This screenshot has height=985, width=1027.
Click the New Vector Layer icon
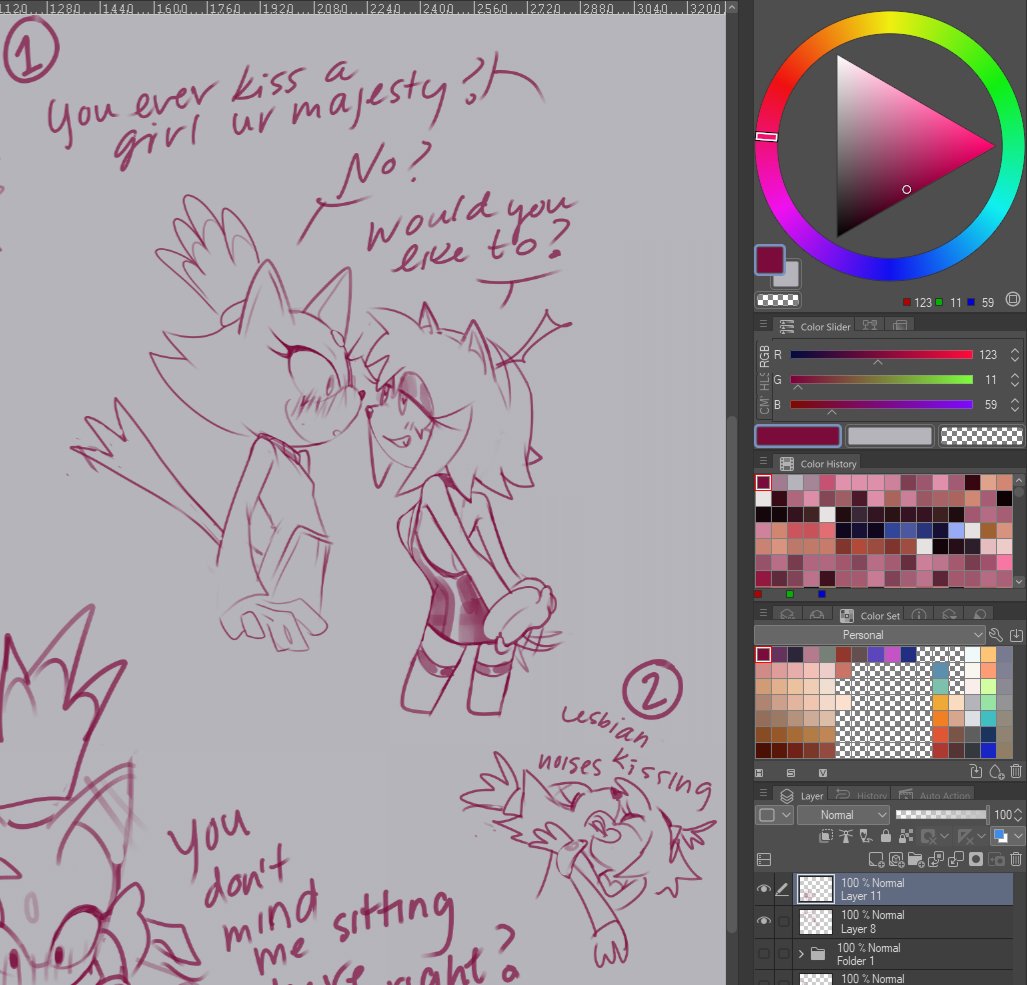coord(896,859)
